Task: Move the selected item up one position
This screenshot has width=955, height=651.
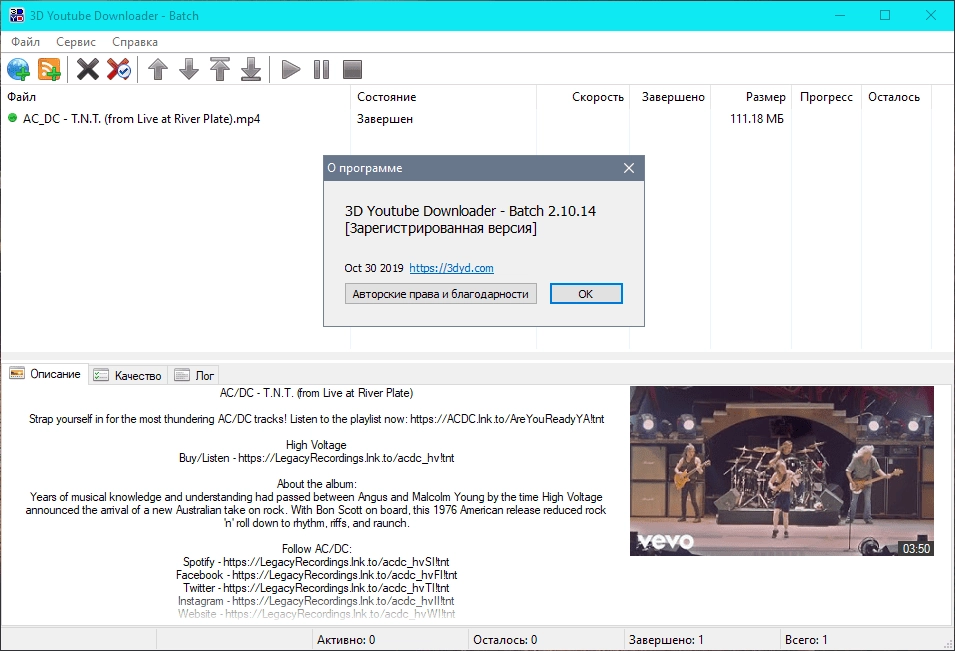Action: pyautogui.click(x=158, y=69)
